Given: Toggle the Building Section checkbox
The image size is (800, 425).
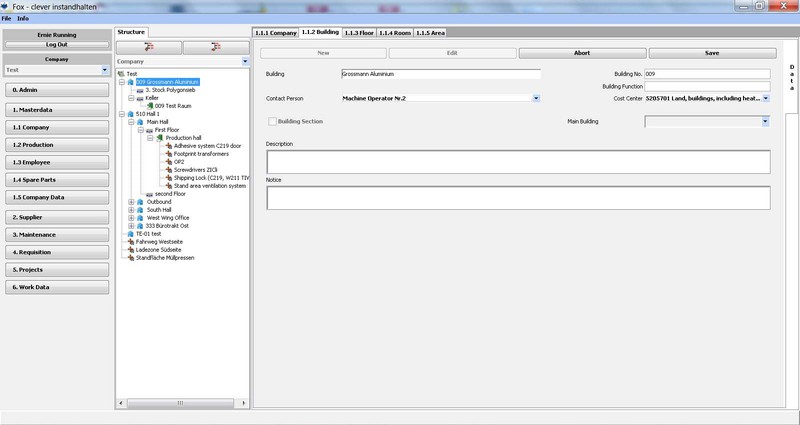Looking at the screenshot, I should click(x=271, y=121).
